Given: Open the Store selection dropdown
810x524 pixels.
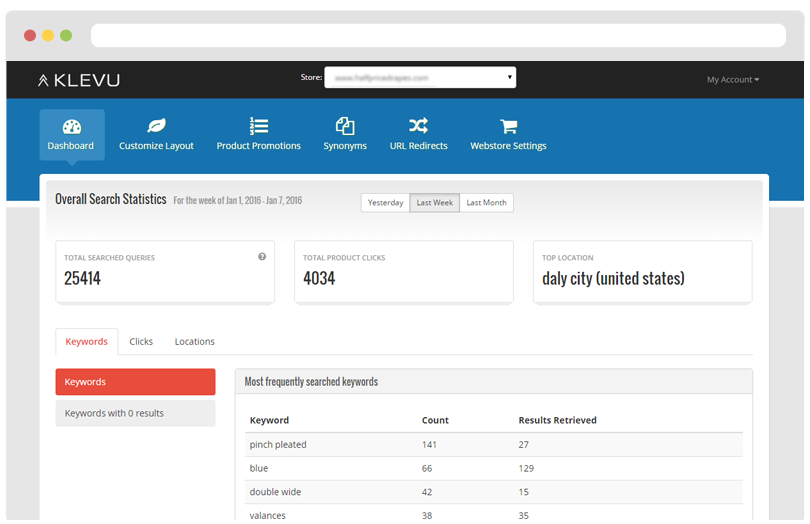Looking at the screenshot, I should [420, 78].
